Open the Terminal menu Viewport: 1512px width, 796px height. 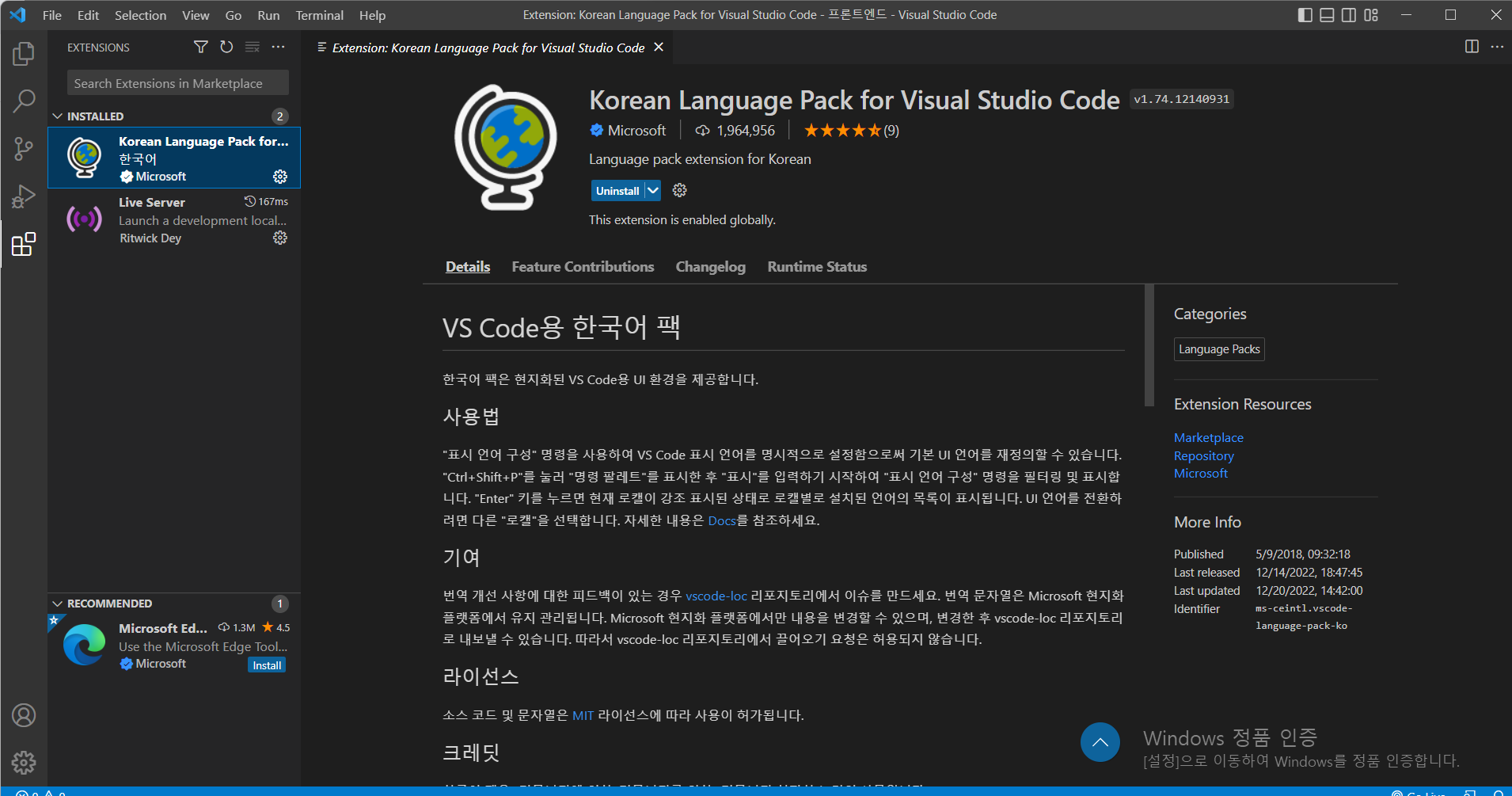[320, 15]
